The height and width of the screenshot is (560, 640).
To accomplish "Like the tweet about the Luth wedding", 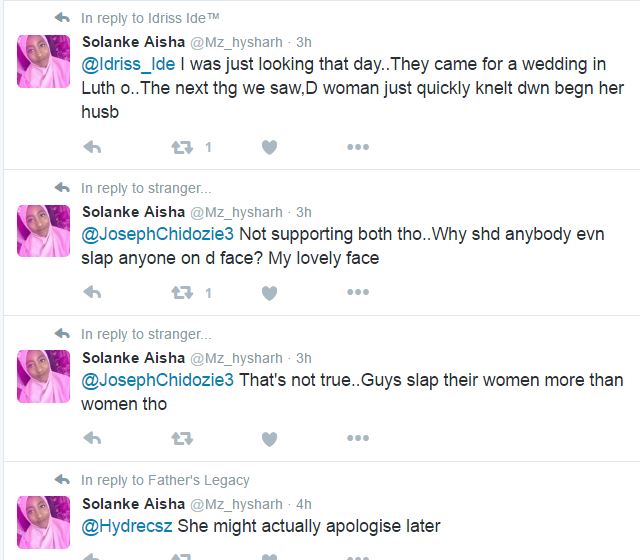I will pyautogui.click(x=269, y=147).
